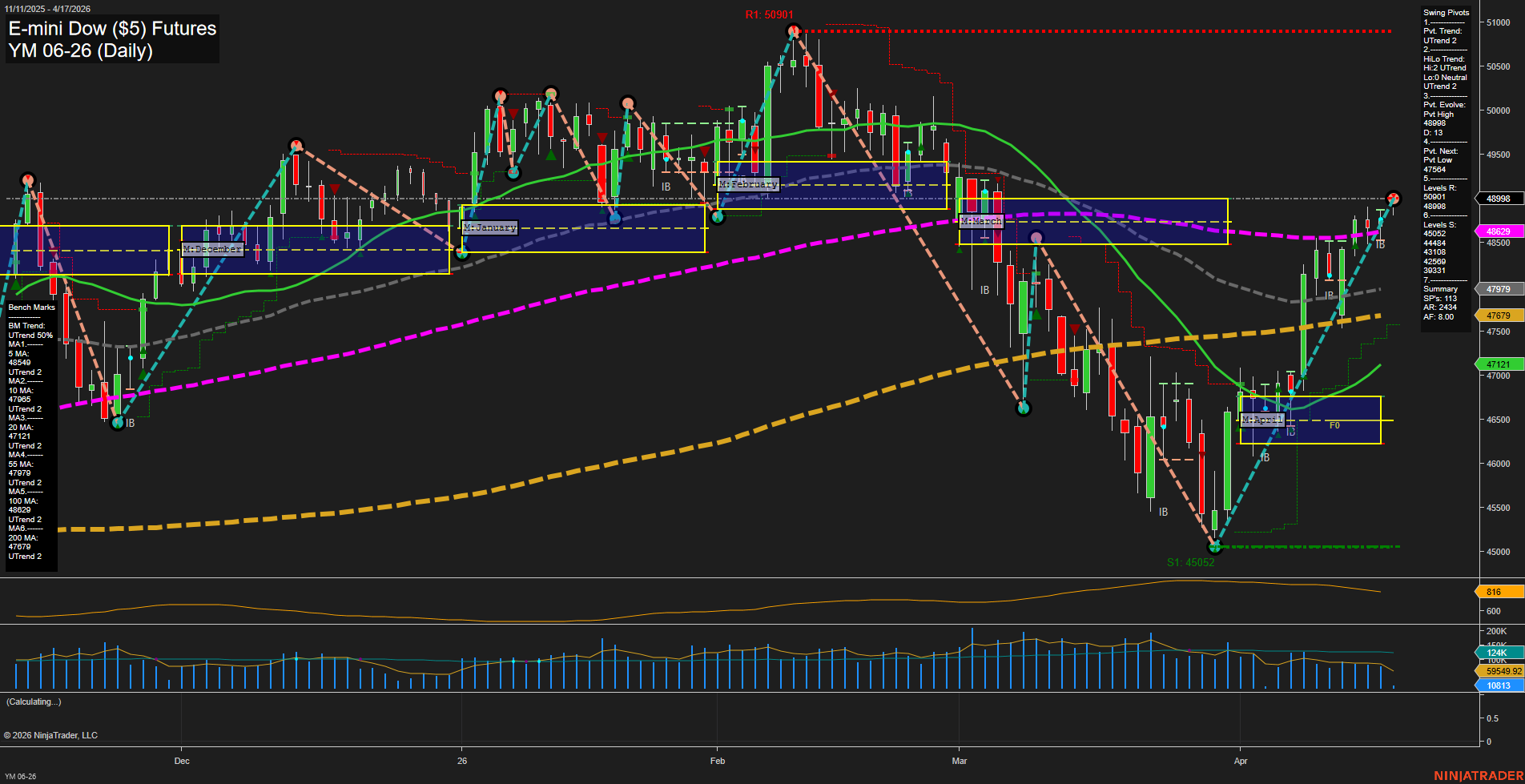This screenshot has height=784, width=1525.
Task: Select the November swing low pivot circle
Action: [118, 423]
